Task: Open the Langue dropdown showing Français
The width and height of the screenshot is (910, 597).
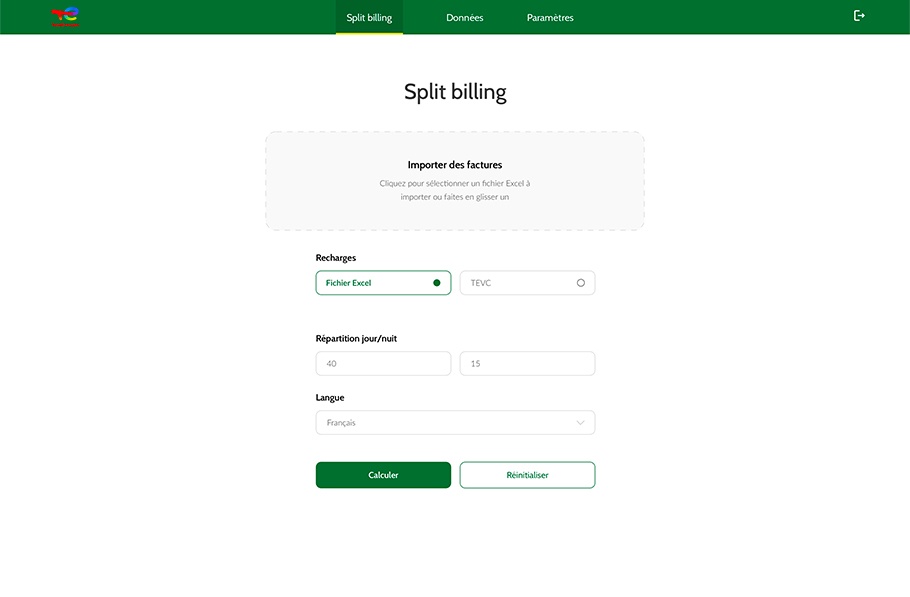Action: point(454,423)
